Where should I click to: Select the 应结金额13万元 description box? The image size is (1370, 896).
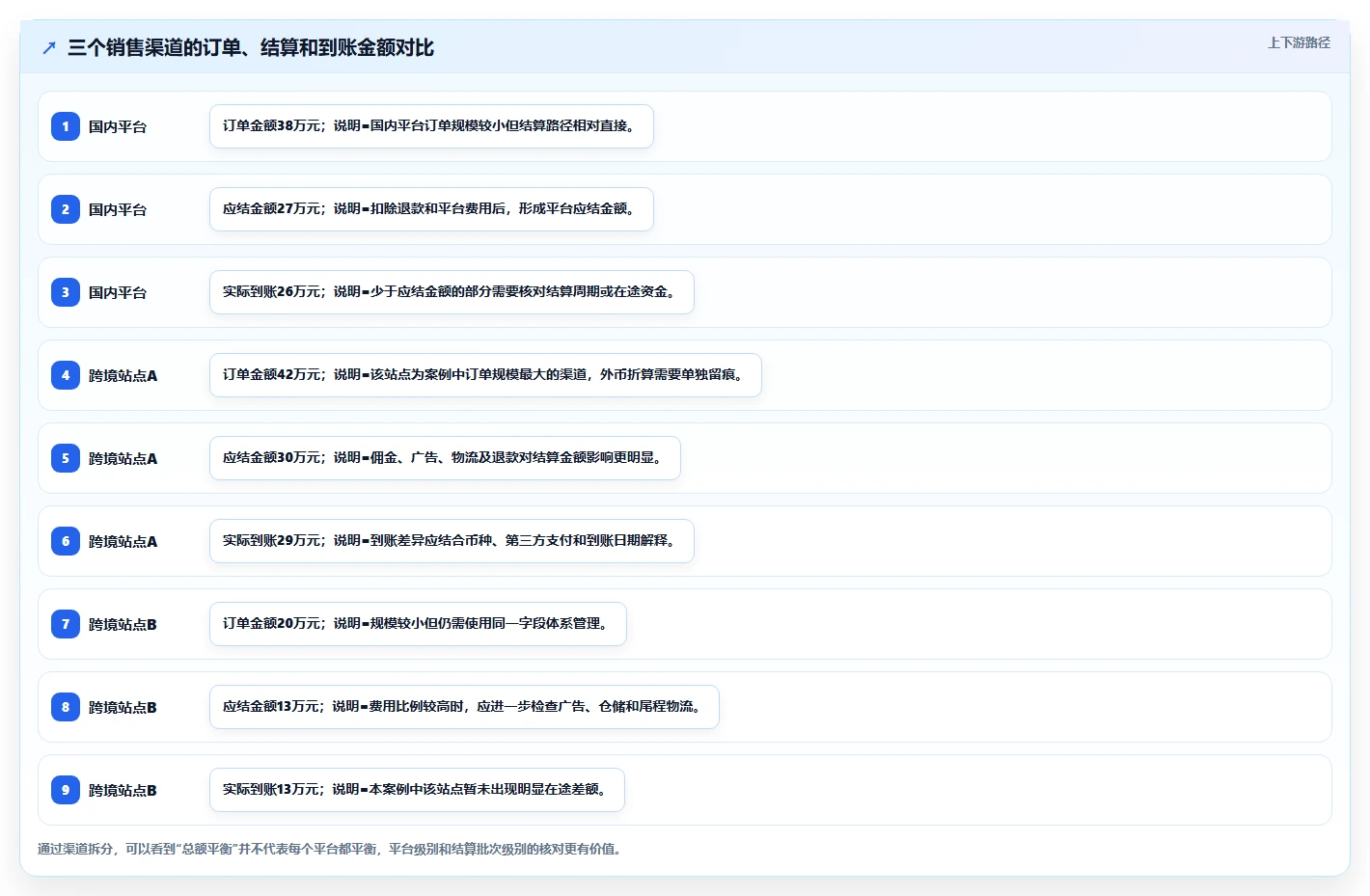pyautogui.click(x=464, y=707)
